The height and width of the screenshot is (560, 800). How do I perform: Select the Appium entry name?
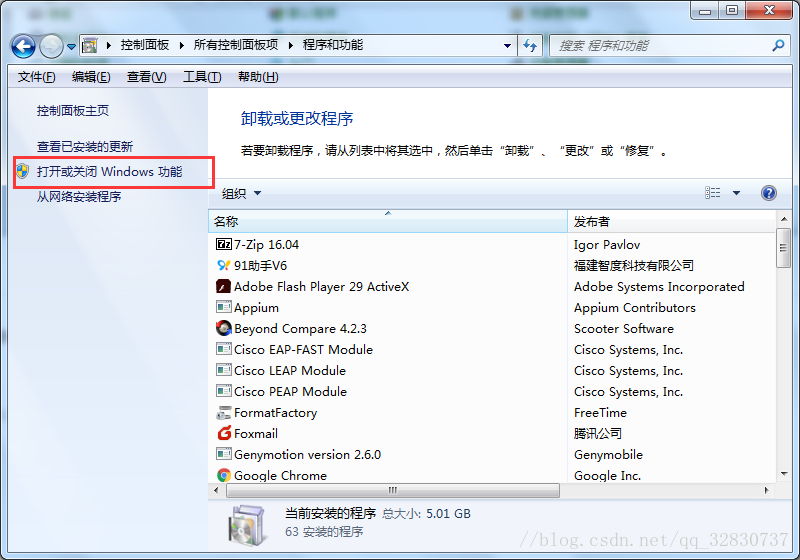(x=256, y=308)
